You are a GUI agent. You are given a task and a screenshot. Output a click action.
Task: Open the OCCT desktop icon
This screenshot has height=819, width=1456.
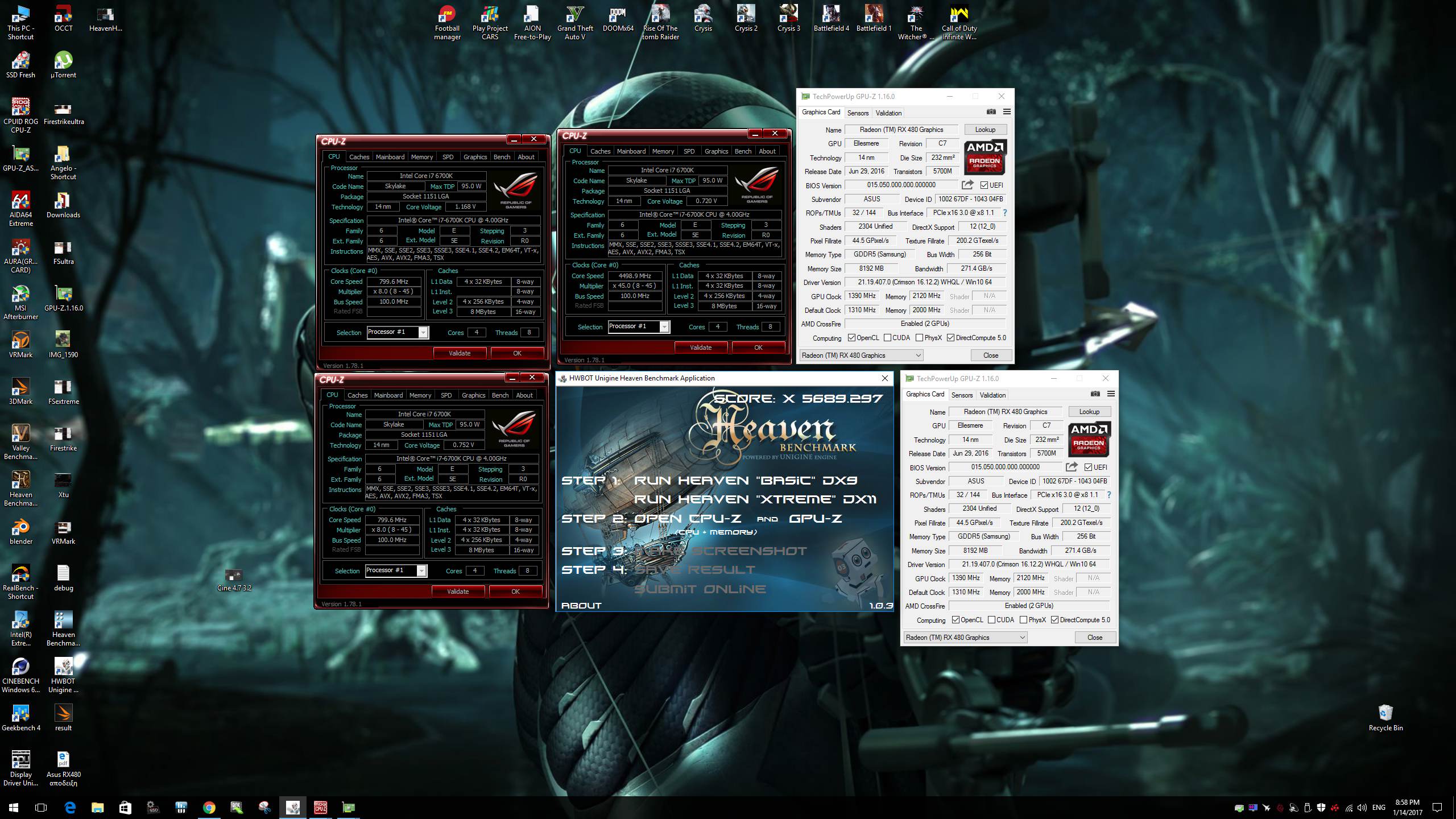click(63, 19)
